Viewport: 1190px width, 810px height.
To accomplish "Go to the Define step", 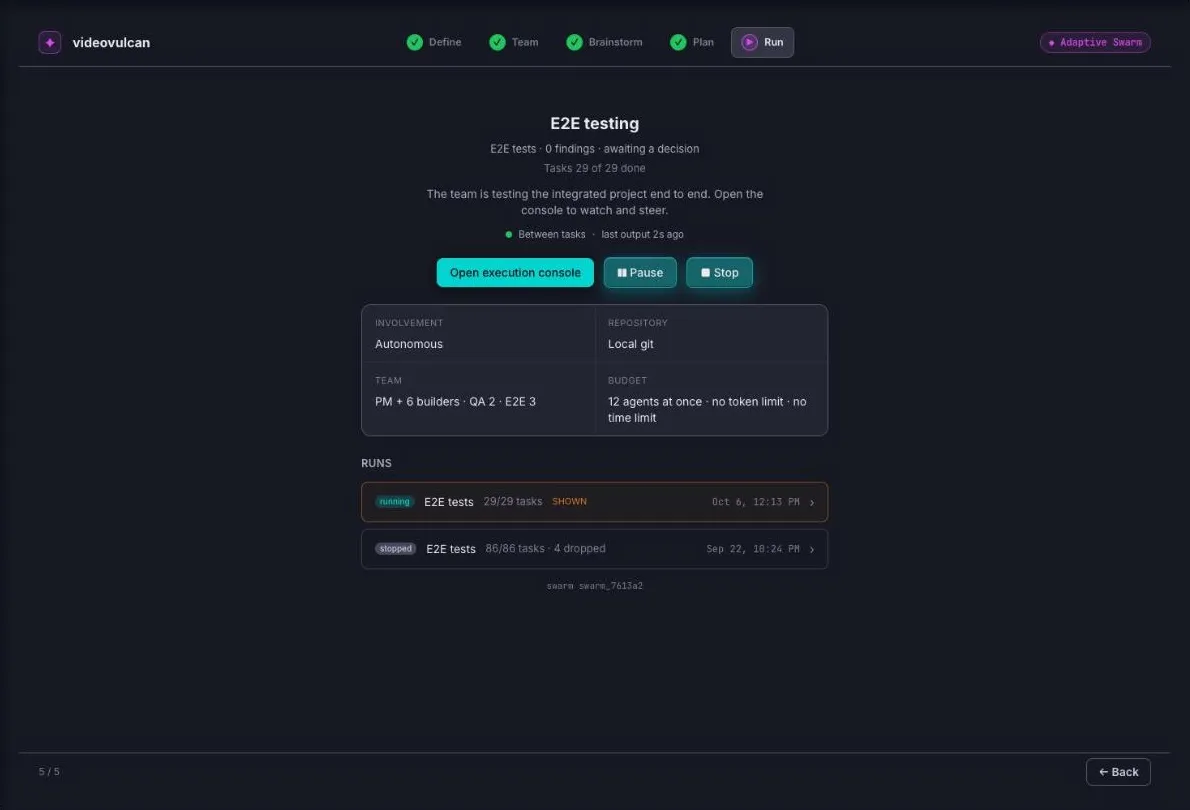I will click(x=434, y=43).
